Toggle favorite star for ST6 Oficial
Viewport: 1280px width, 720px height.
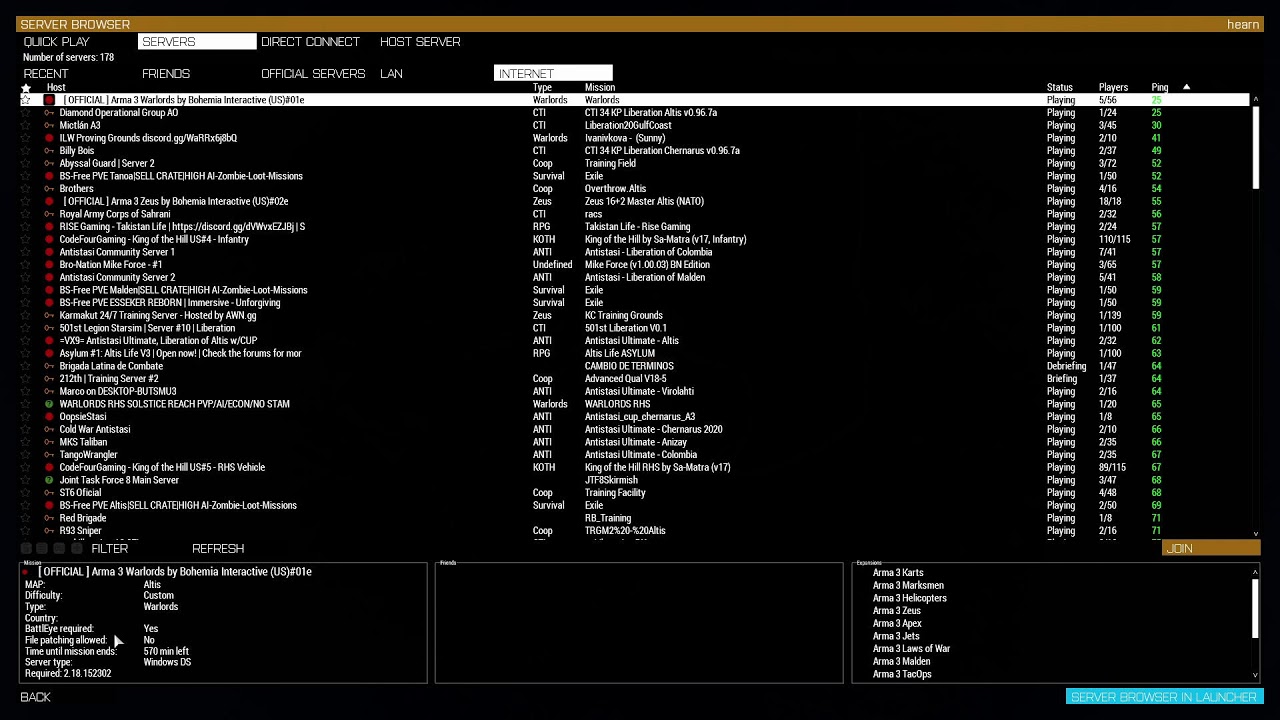[26, 493]
